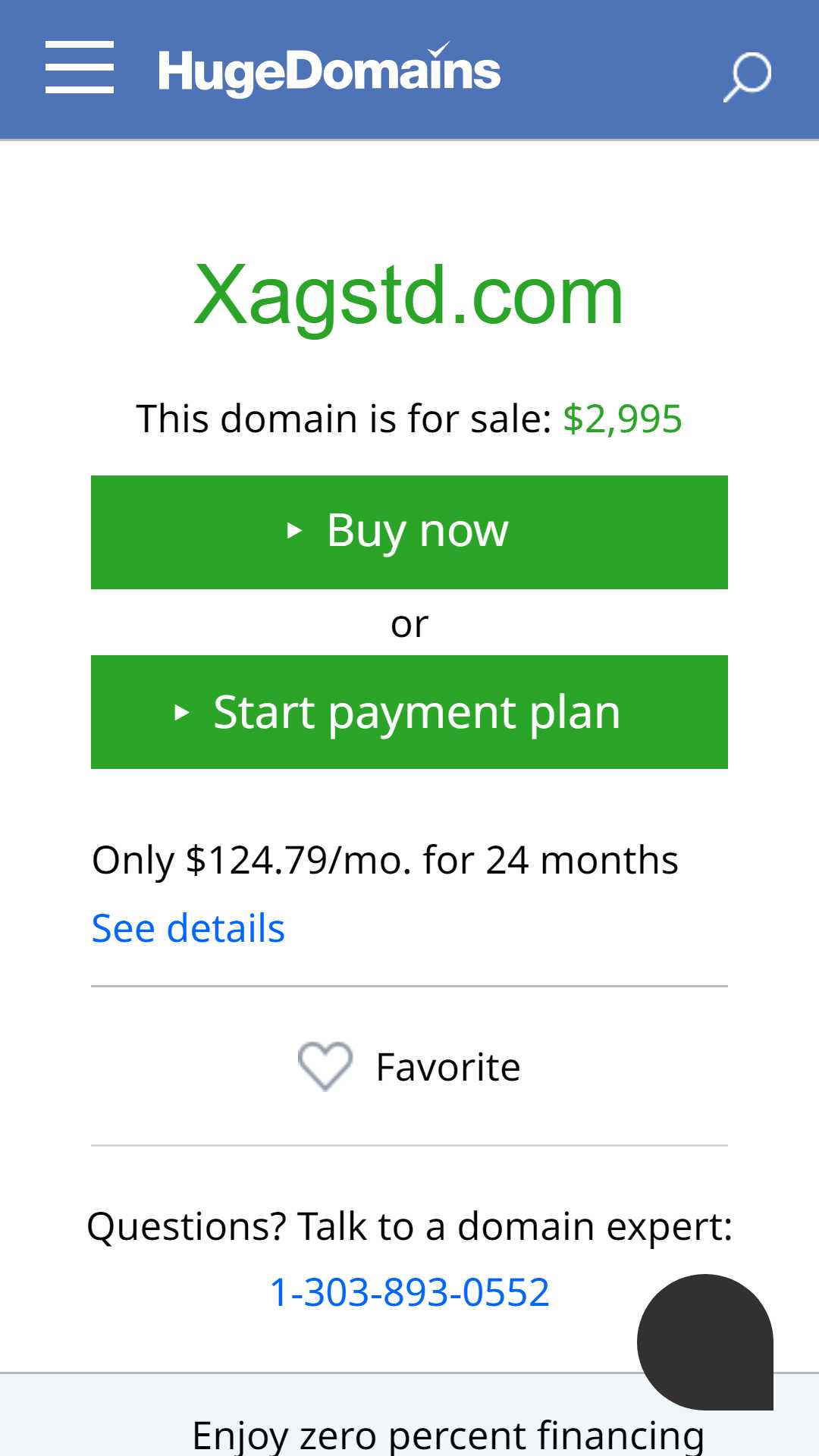Click the Xagstd.com domain title
The width and height of the screenshot is (819, 1456).
pos(409,296)
